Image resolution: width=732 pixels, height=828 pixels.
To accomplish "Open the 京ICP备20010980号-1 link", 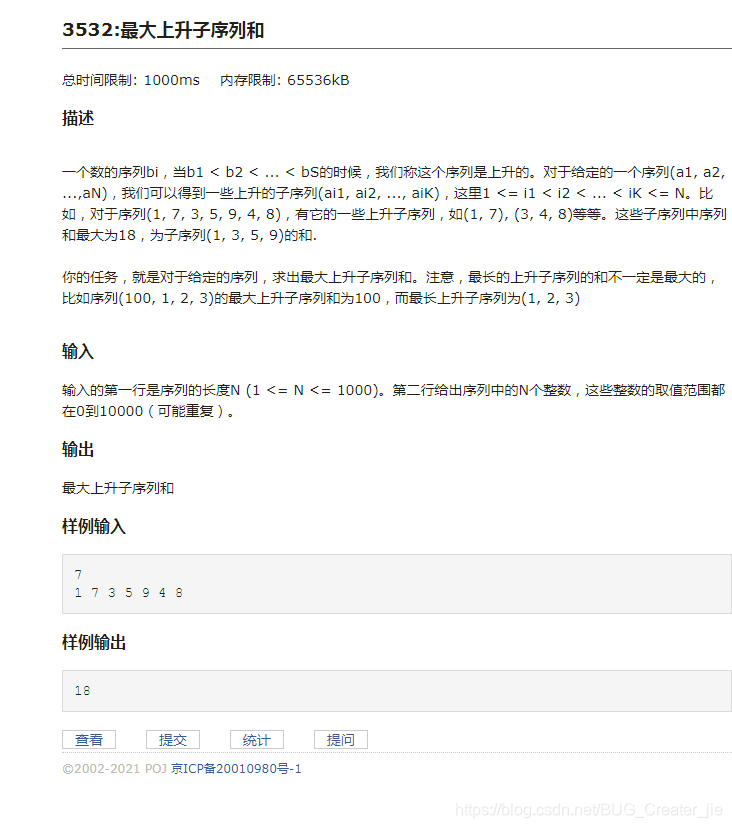I will tap(236, 768).
